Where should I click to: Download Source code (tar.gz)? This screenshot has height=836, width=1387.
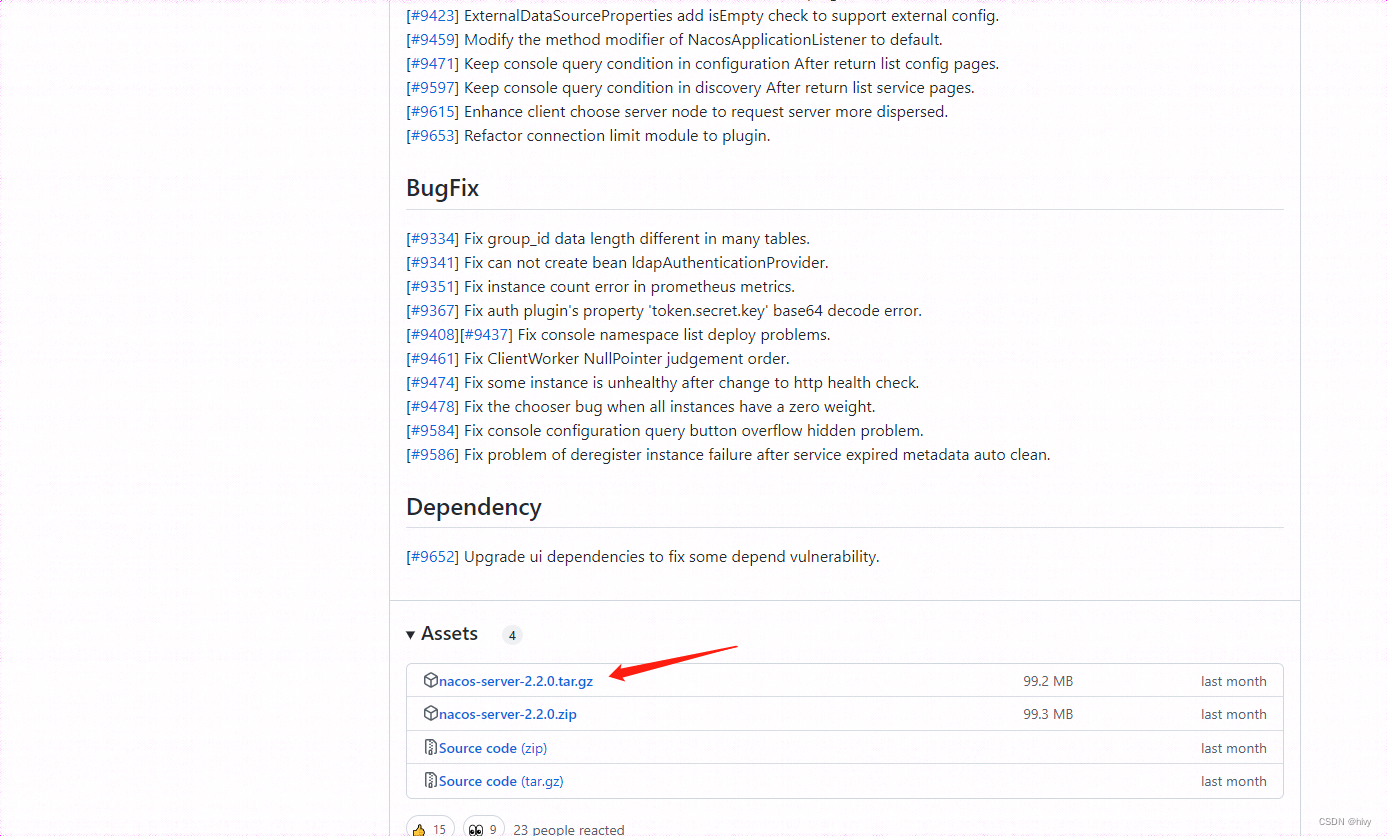click(501, 781)
